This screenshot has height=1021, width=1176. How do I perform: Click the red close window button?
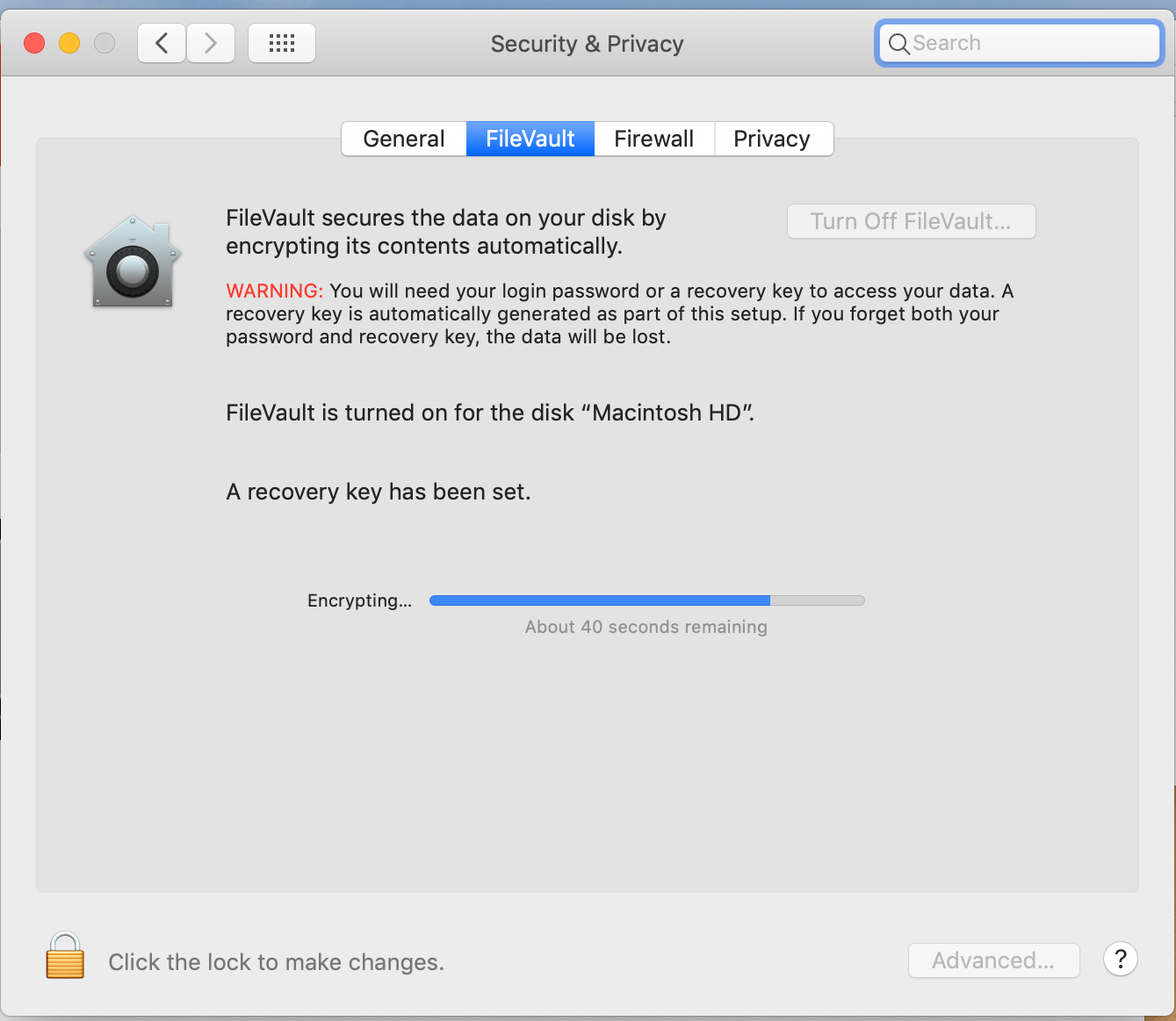pos(34,43)
